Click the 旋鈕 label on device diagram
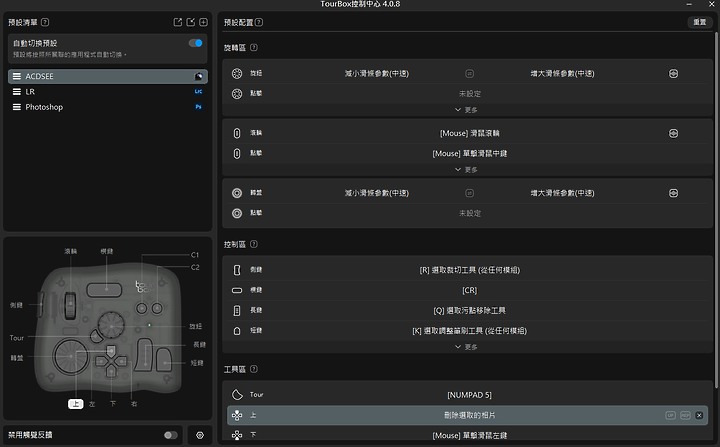 196,326
